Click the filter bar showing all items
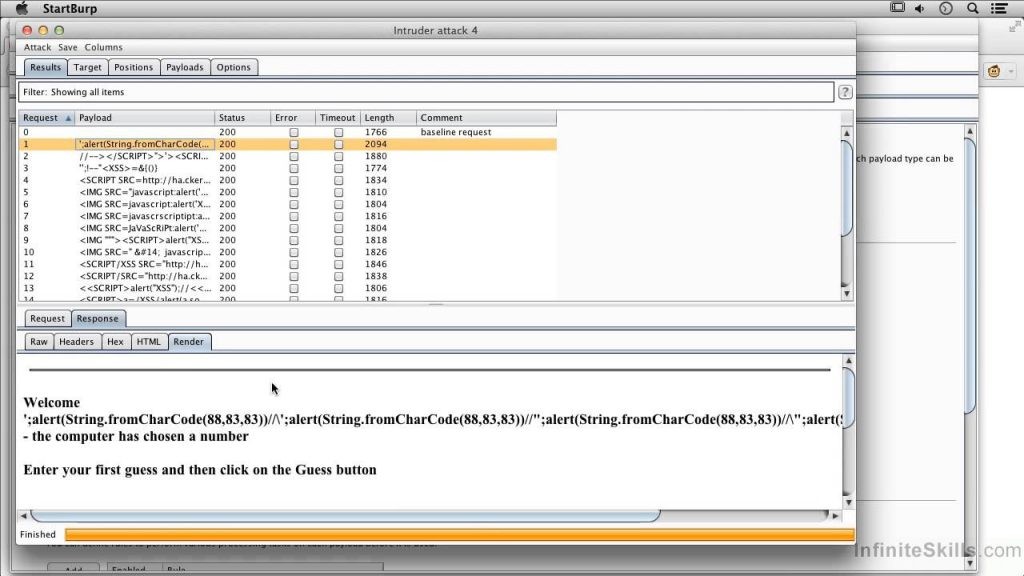The image size is (1024, 576). (x=426, y=92)
